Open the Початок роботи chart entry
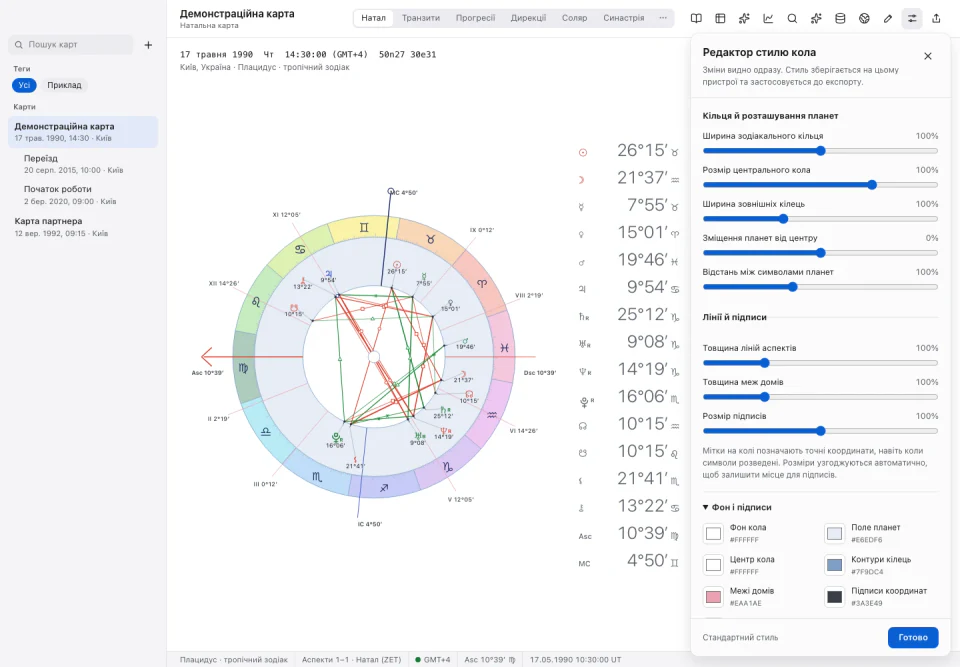Screen dimensions: 960x667 click(x=83, y=195)
